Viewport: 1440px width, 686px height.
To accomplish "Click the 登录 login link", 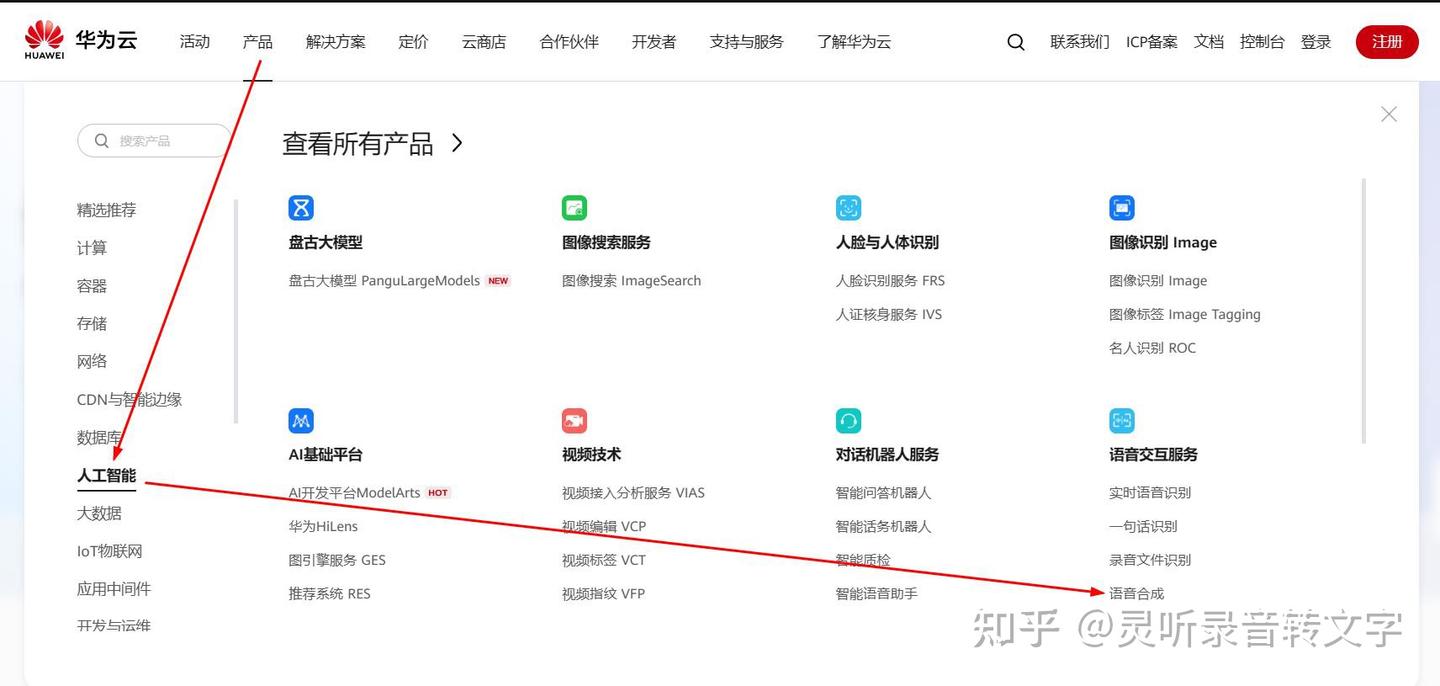I will coord(1316,42).
